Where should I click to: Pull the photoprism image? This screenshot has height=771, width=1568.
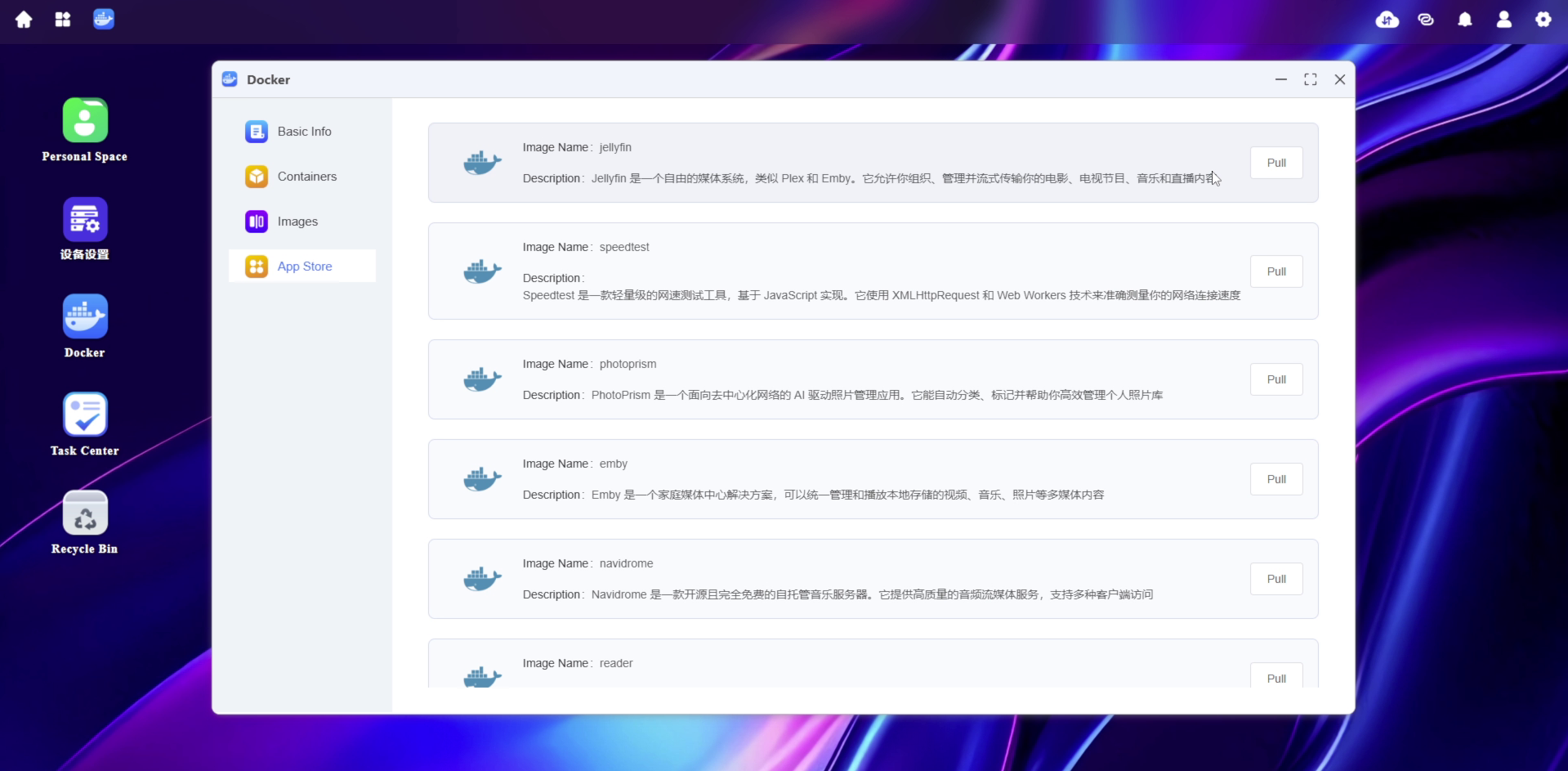tap(1276, 379)
